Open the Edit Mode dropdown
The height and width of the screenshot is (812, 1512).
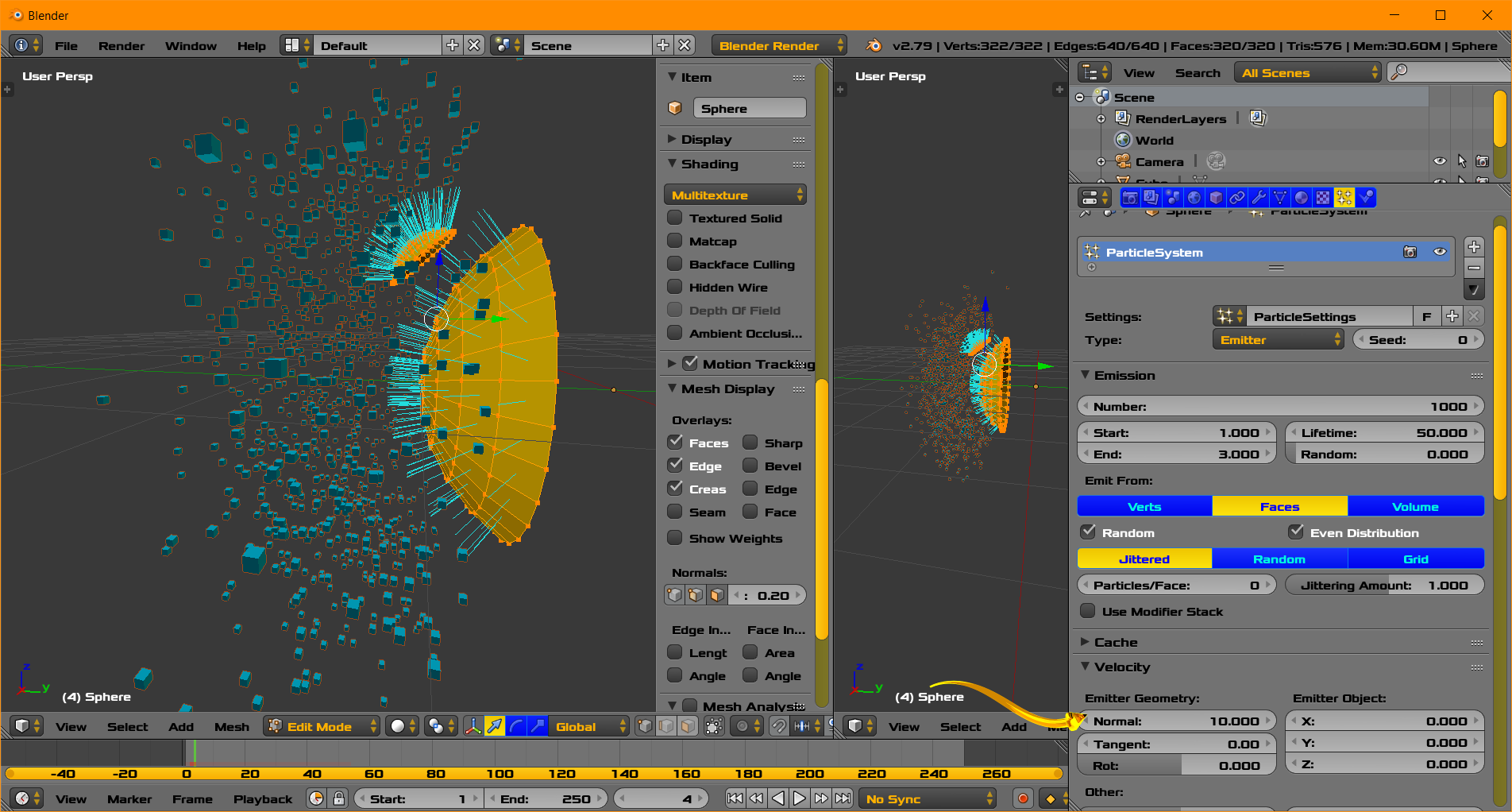[322, 726]
